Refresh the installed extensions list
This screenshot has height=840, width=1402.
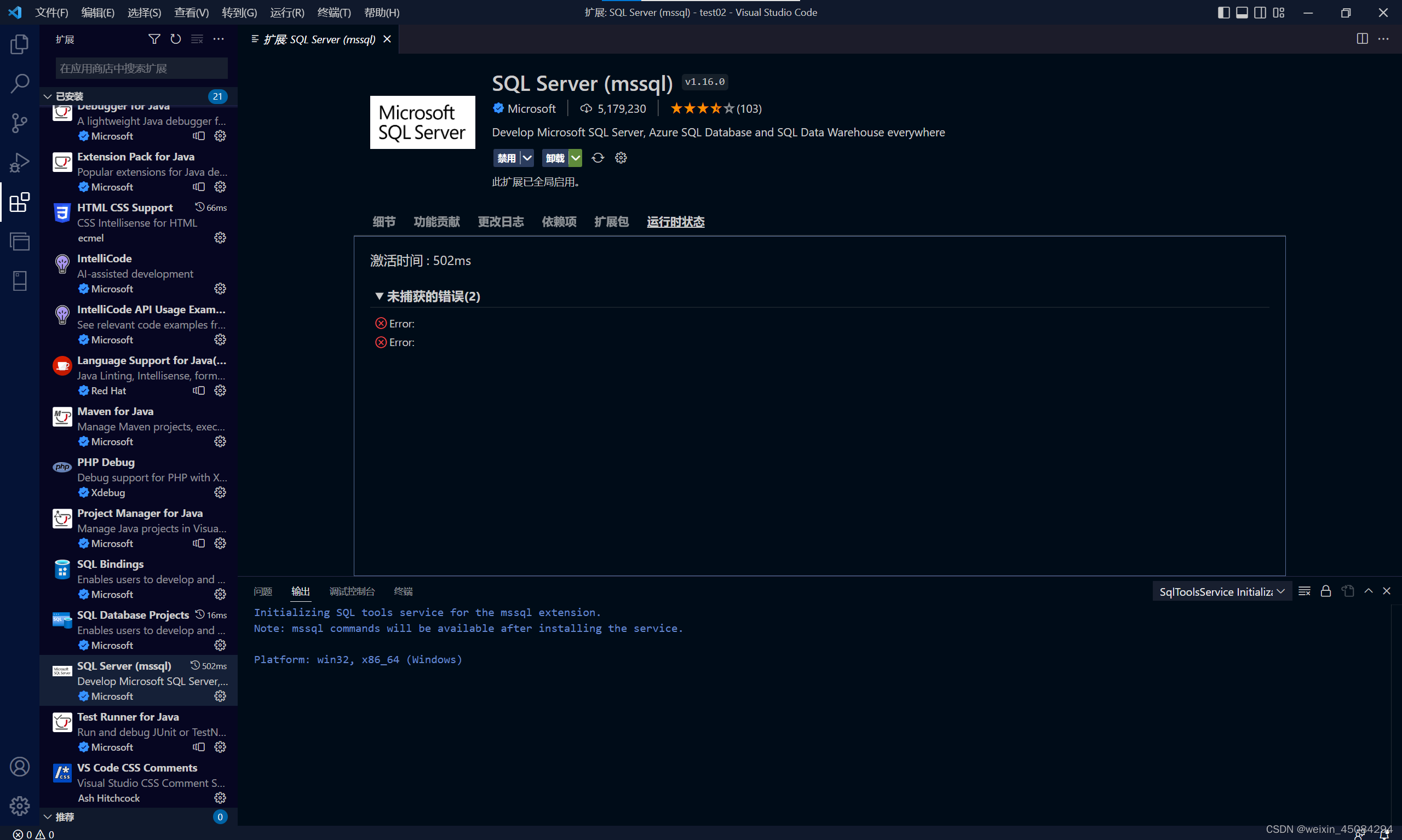pyautogui.click(x=175, y=38)
